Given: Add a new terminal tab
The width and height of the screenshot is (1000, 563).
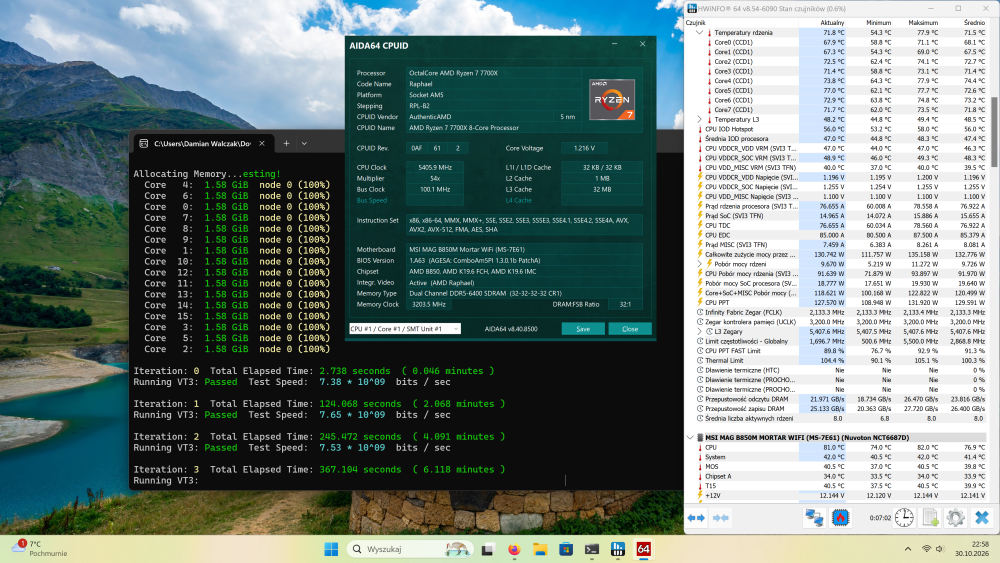Looking at the screenshot, I should (286, 143).
